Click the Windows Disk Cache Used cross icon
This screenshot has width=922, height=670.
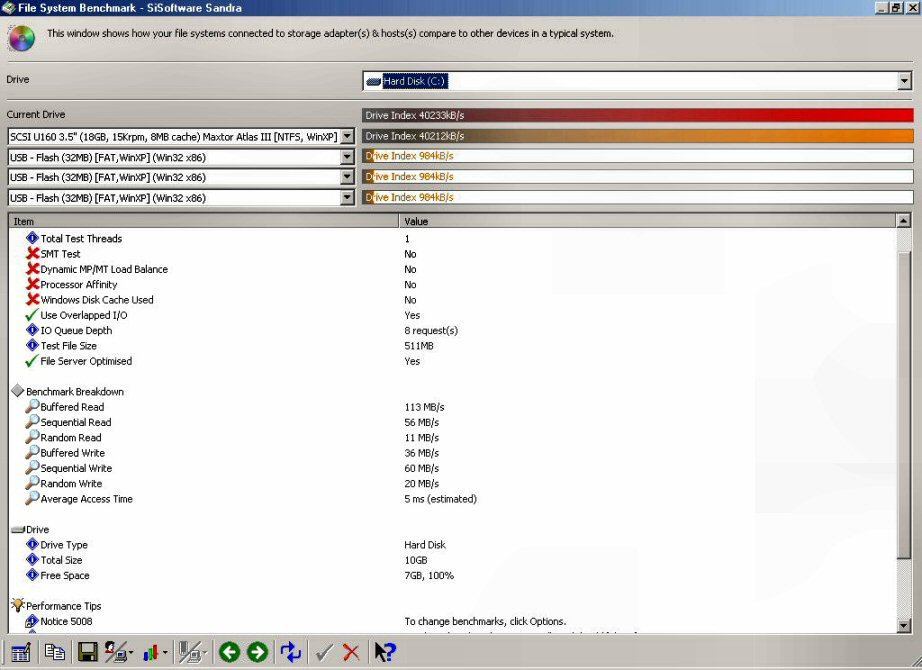click(x=33, y=299)
